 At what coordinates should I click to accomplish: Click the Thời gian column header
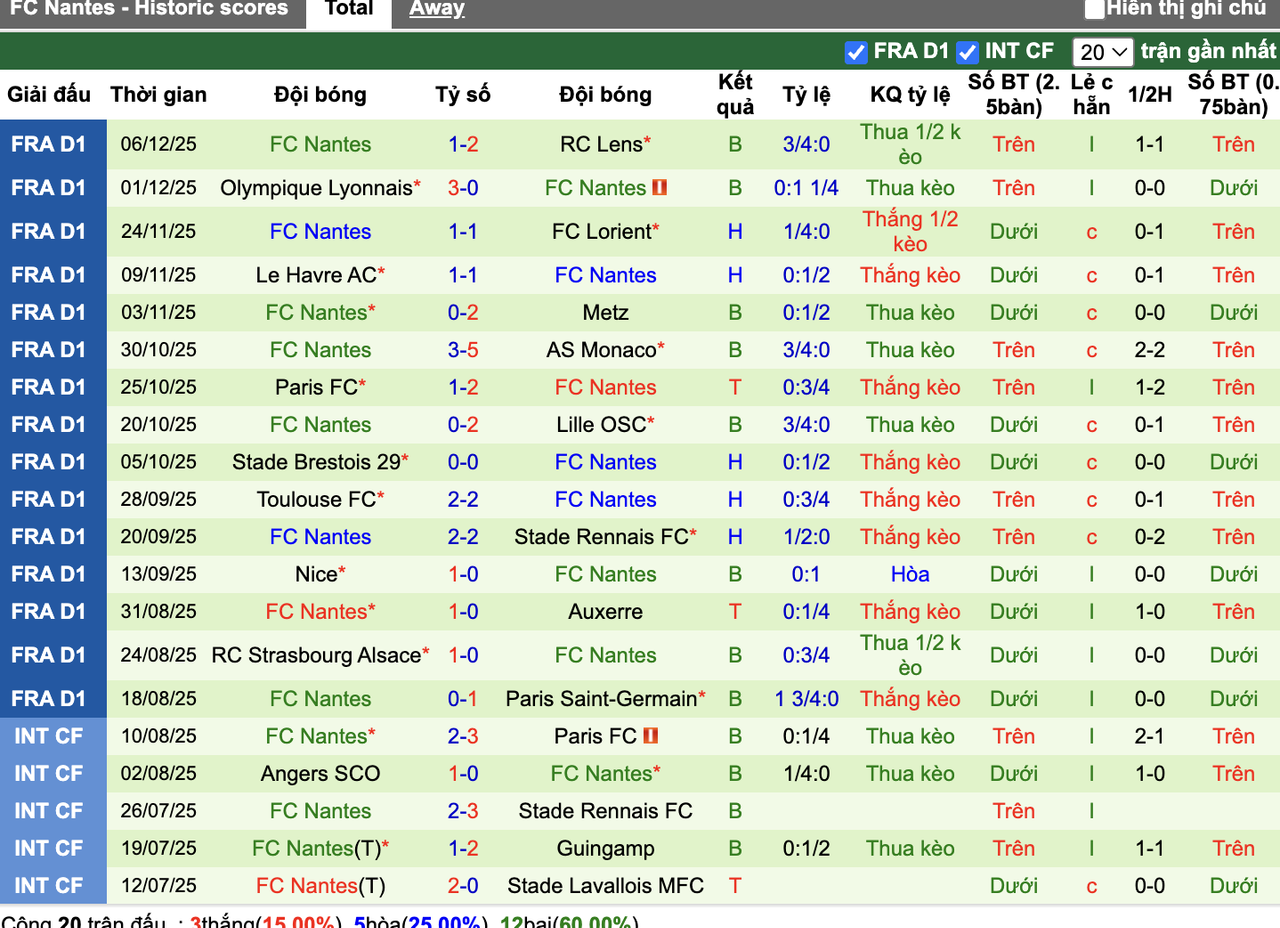click(159, 95)
